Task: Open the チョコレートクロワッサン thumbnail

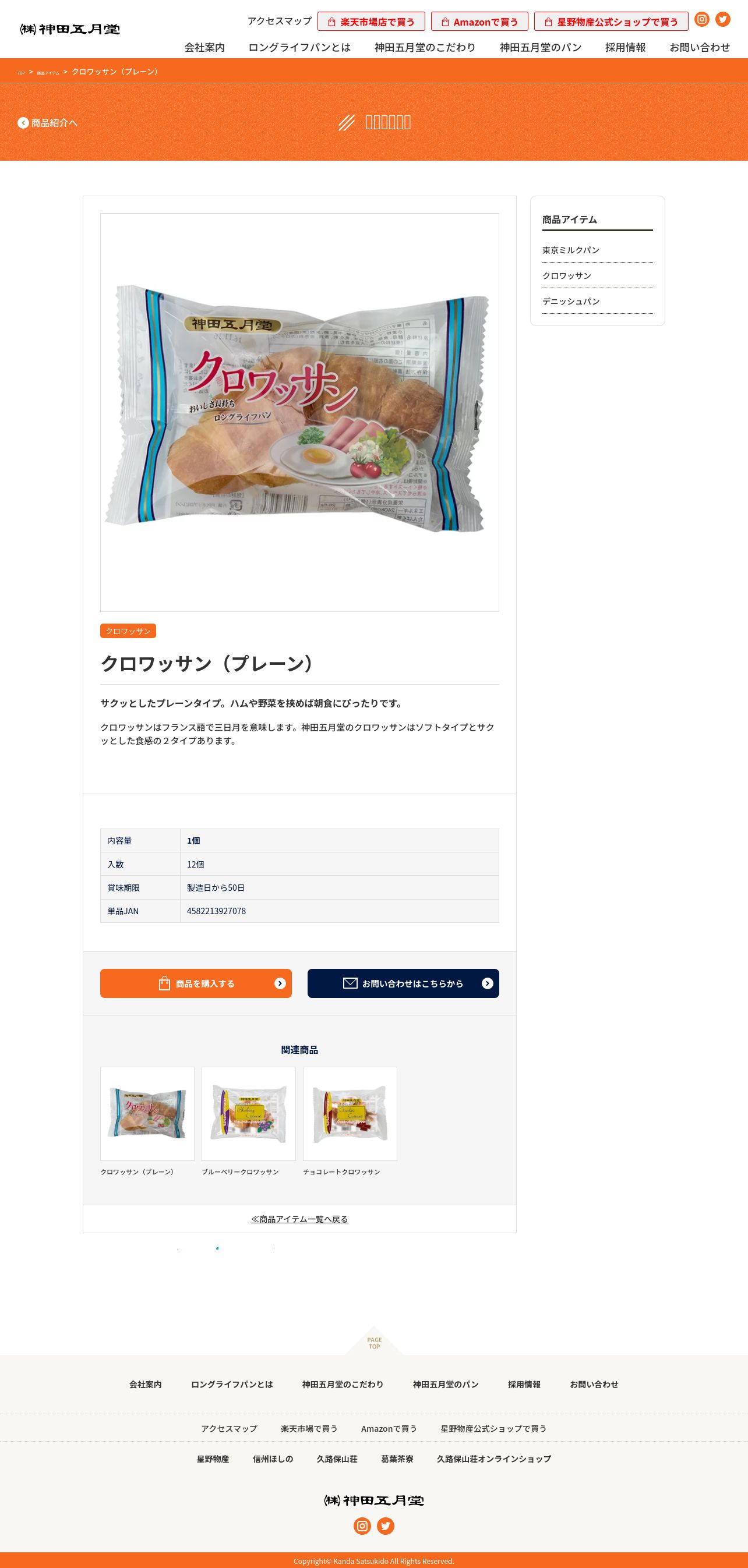Action: (x=350, y=1113)
